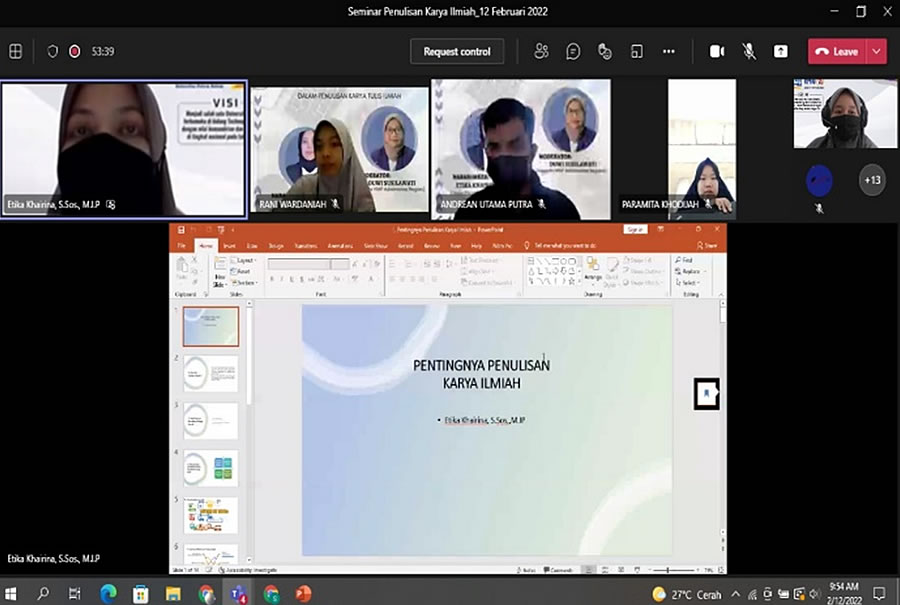The height and width of the screenshot is (605, 900).
Task: Toggle the camera on or off
Action: pos(716,51)
